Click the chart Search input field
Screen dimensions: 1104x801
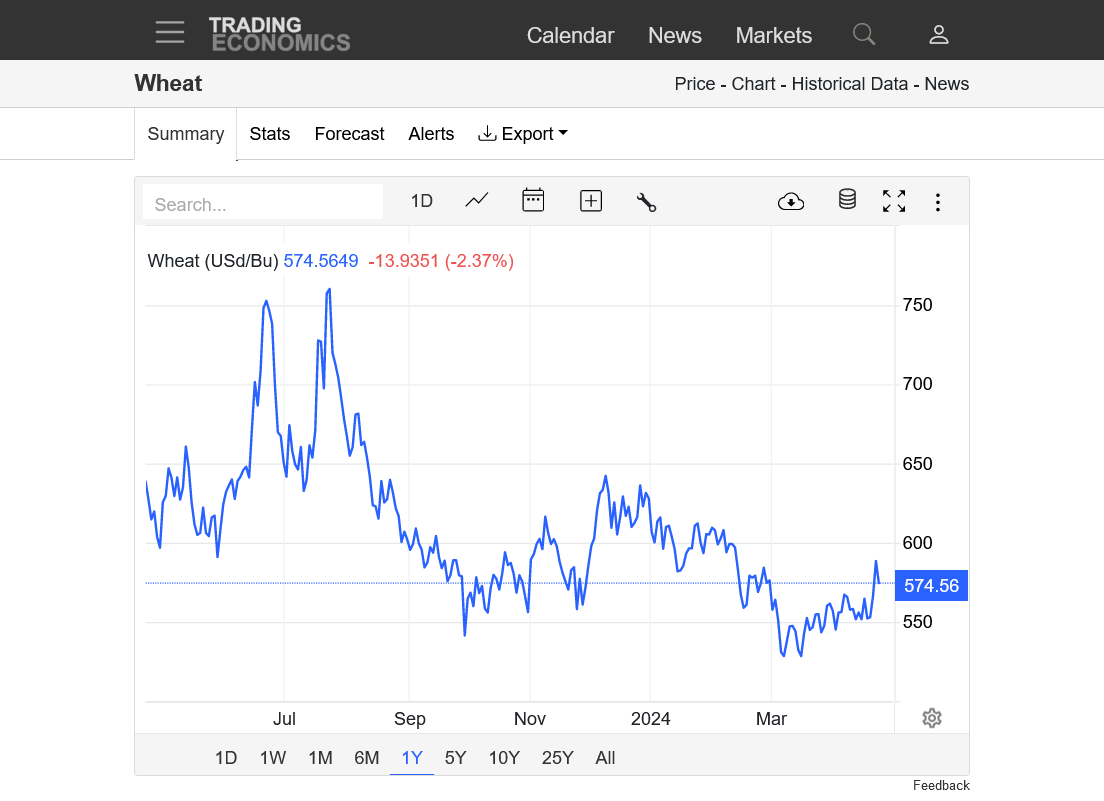pyautogui.click(x=263, y=203)
